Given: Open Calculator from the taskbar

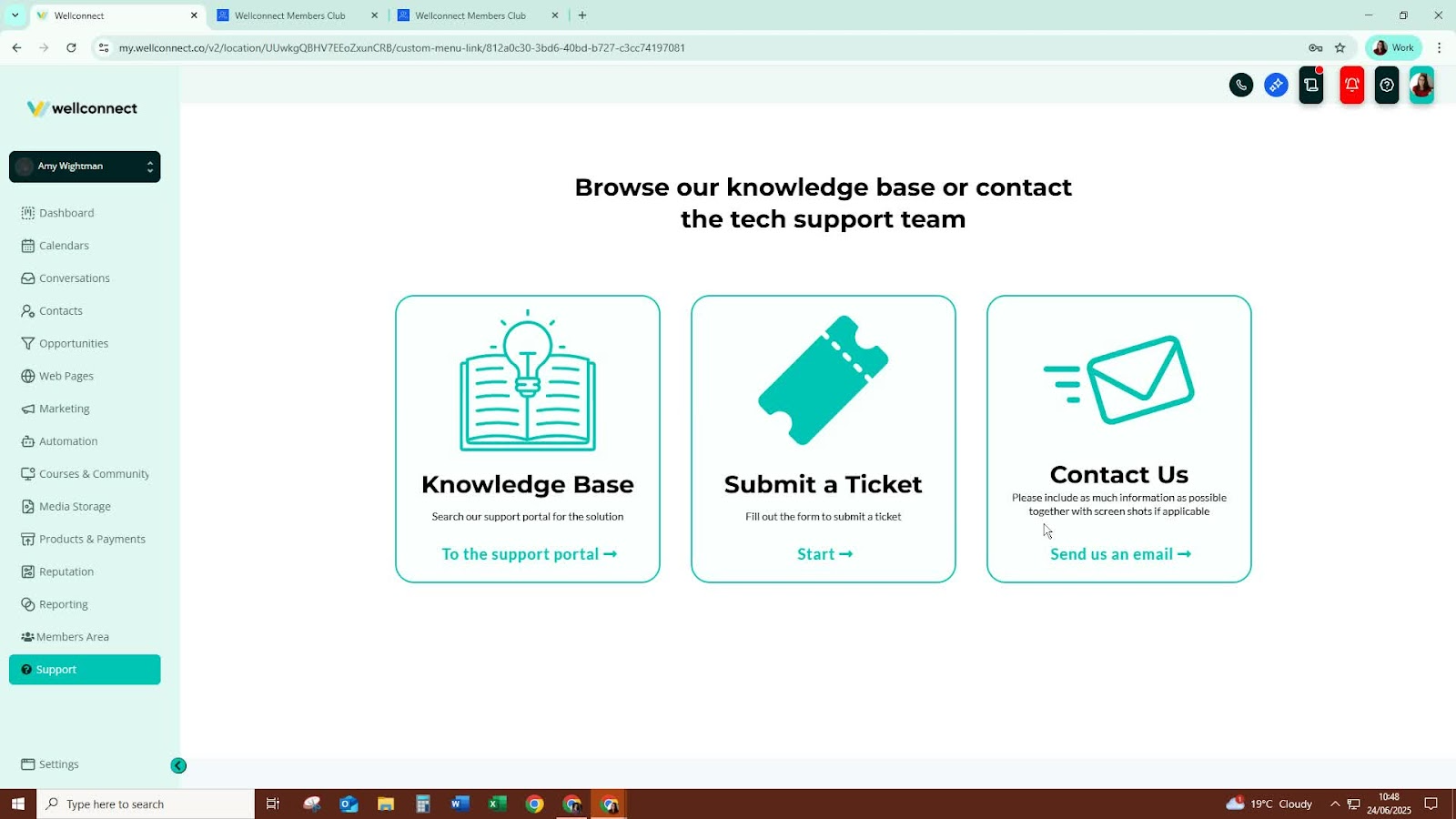Looking at the screenshot, I should click(423, 804).
